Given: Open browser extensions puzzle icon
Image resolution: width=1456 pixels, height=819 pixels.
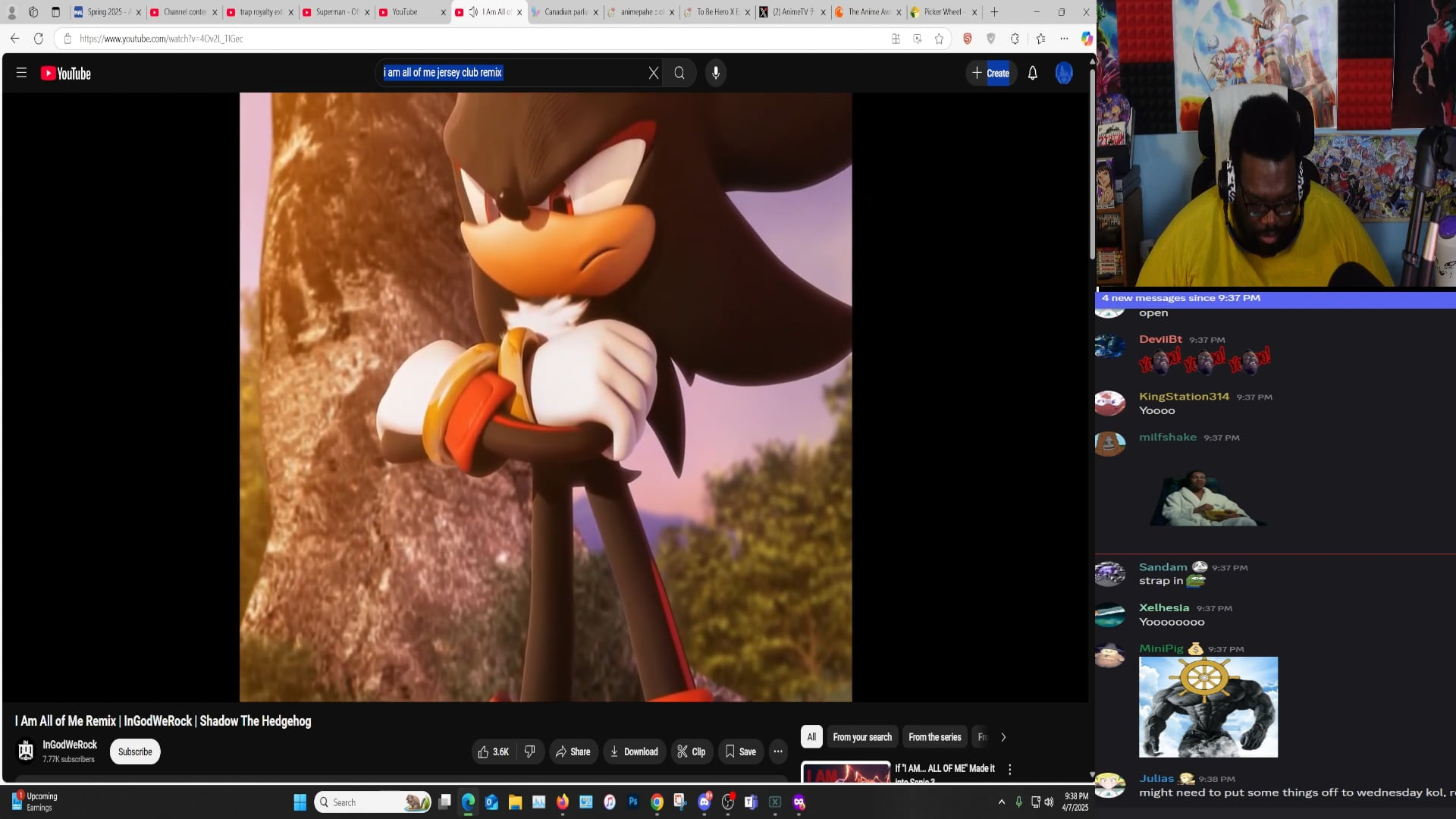Looking at the screenshot, I should tap(1015, 39).
